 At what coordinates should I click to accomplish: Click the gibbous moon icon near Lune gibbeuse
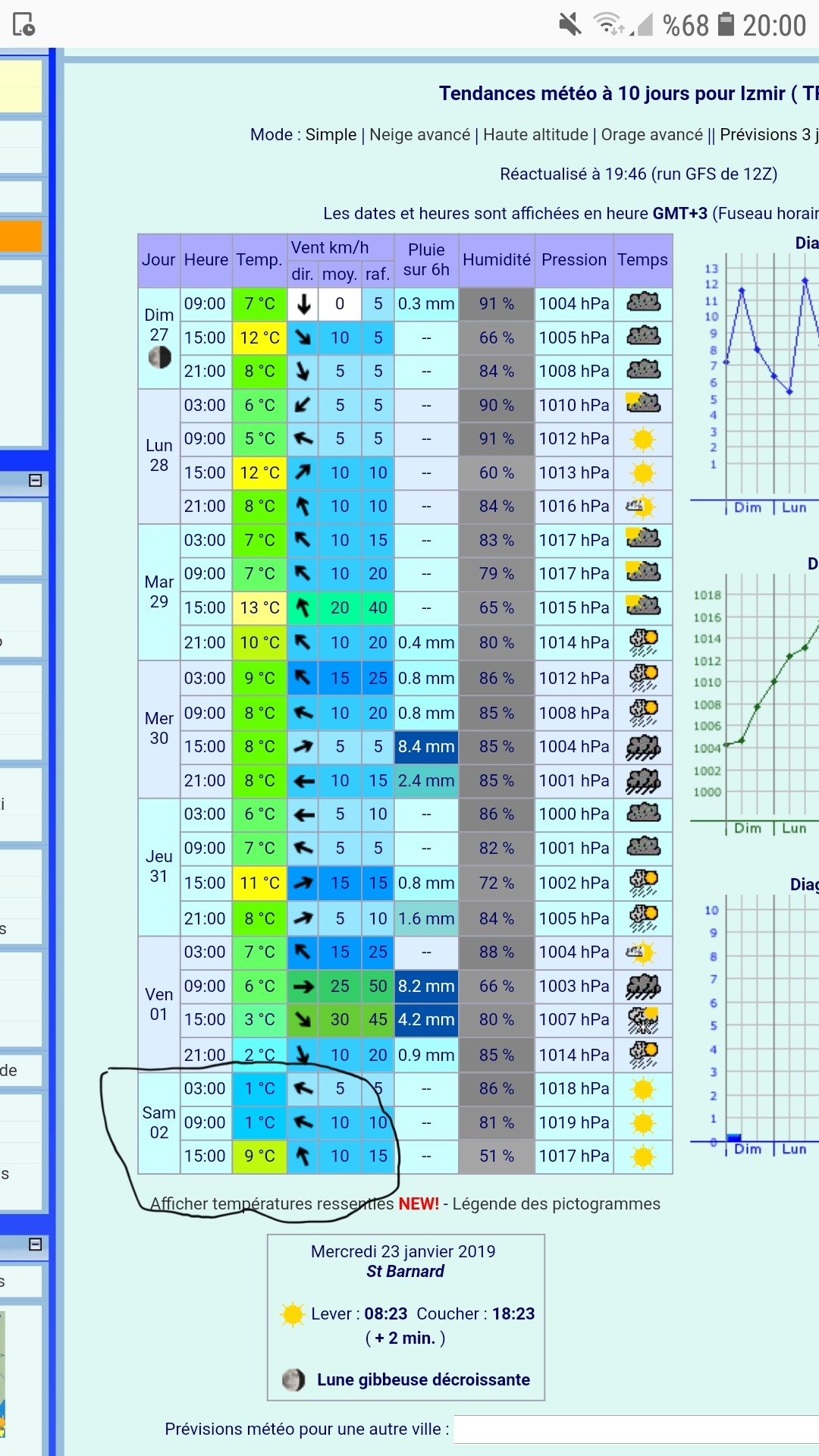(293, 1379)
